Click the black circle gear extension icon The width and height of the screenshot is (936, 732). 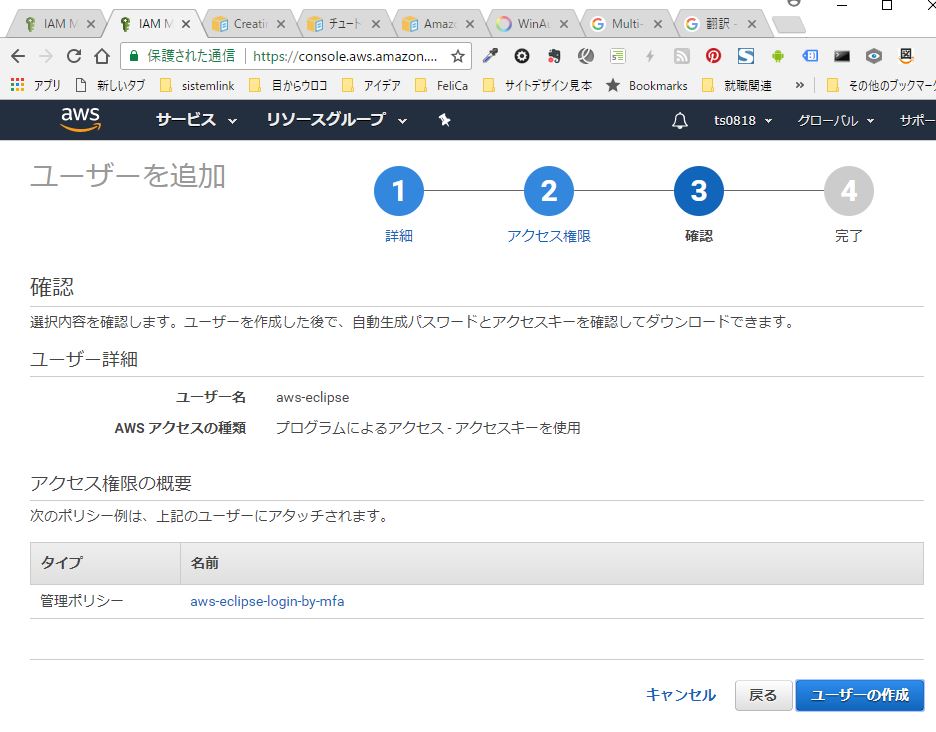pos(522,56)
